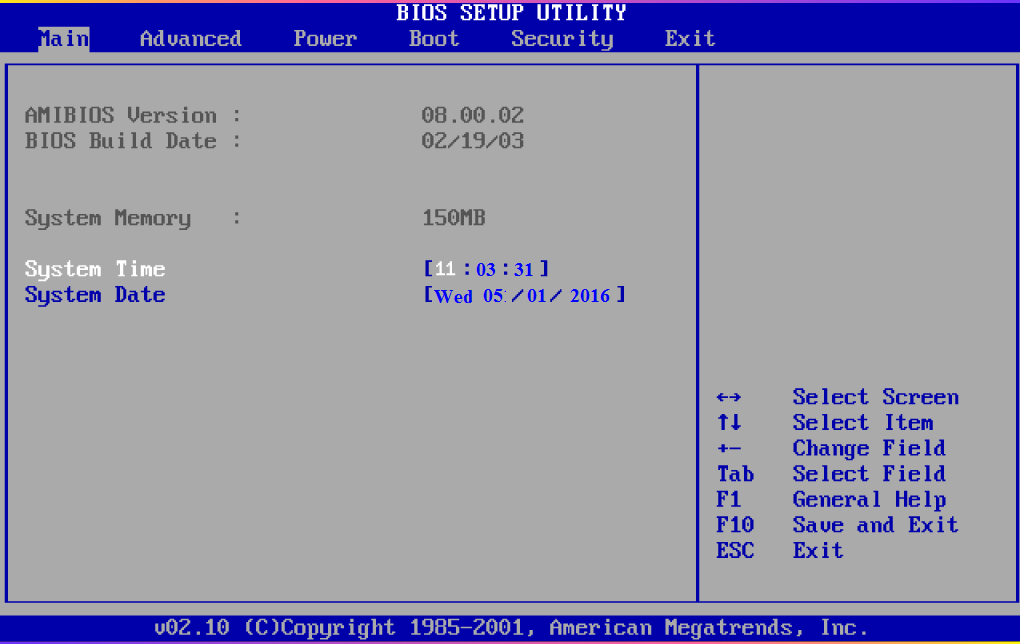Select the Main tab

point(64,39)
